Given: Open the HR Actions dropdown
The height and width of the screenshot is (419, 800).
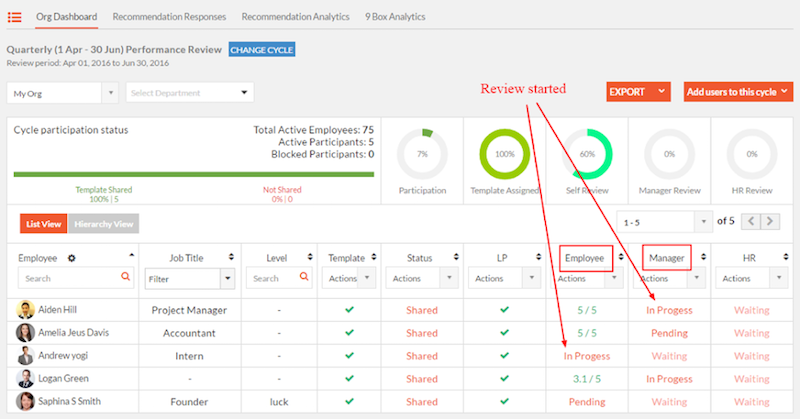Looking at the screenshot, I should (752, 278).
